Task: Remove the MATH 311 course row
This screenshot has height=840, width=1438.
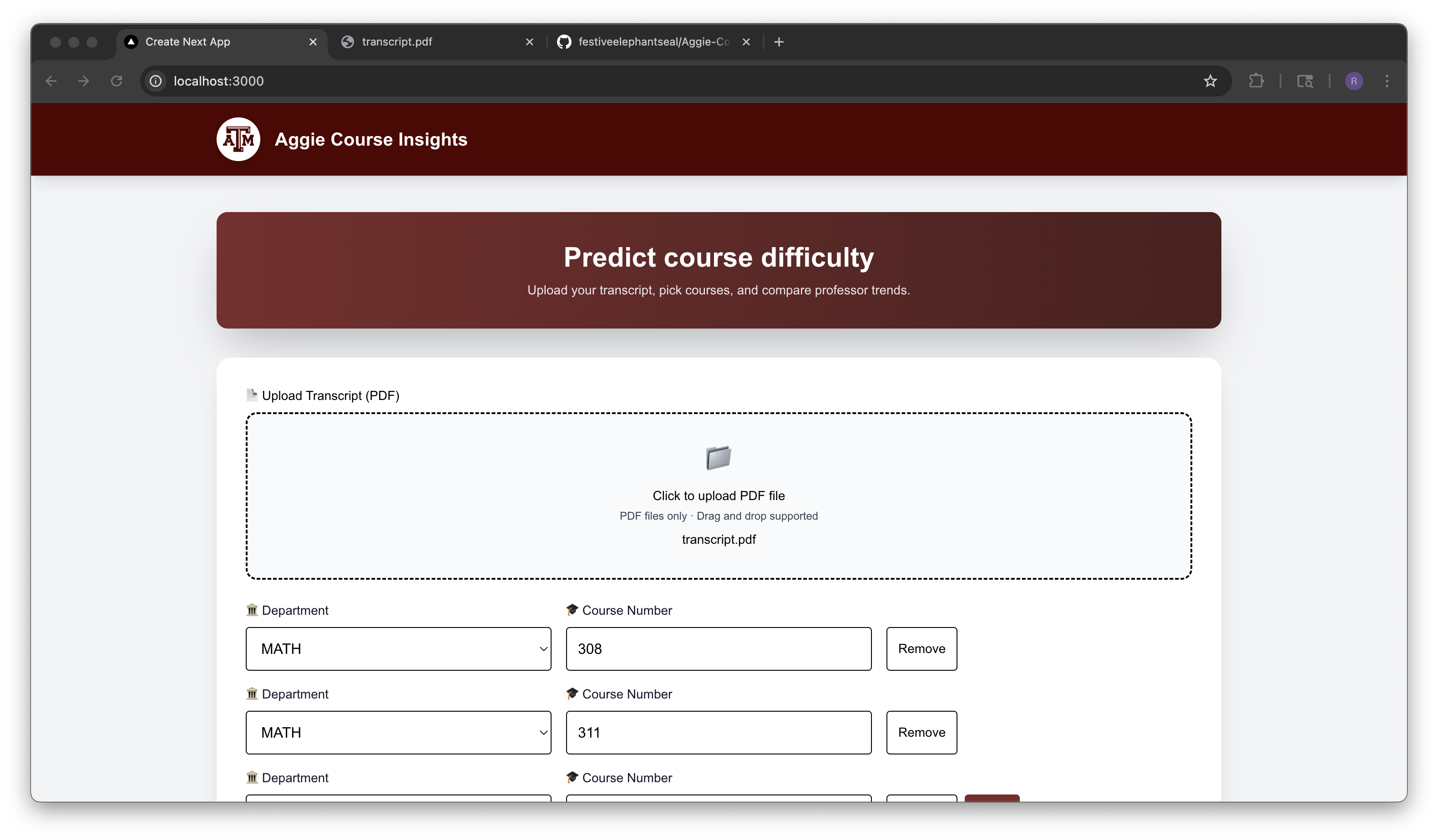Action: click(921, 732)
